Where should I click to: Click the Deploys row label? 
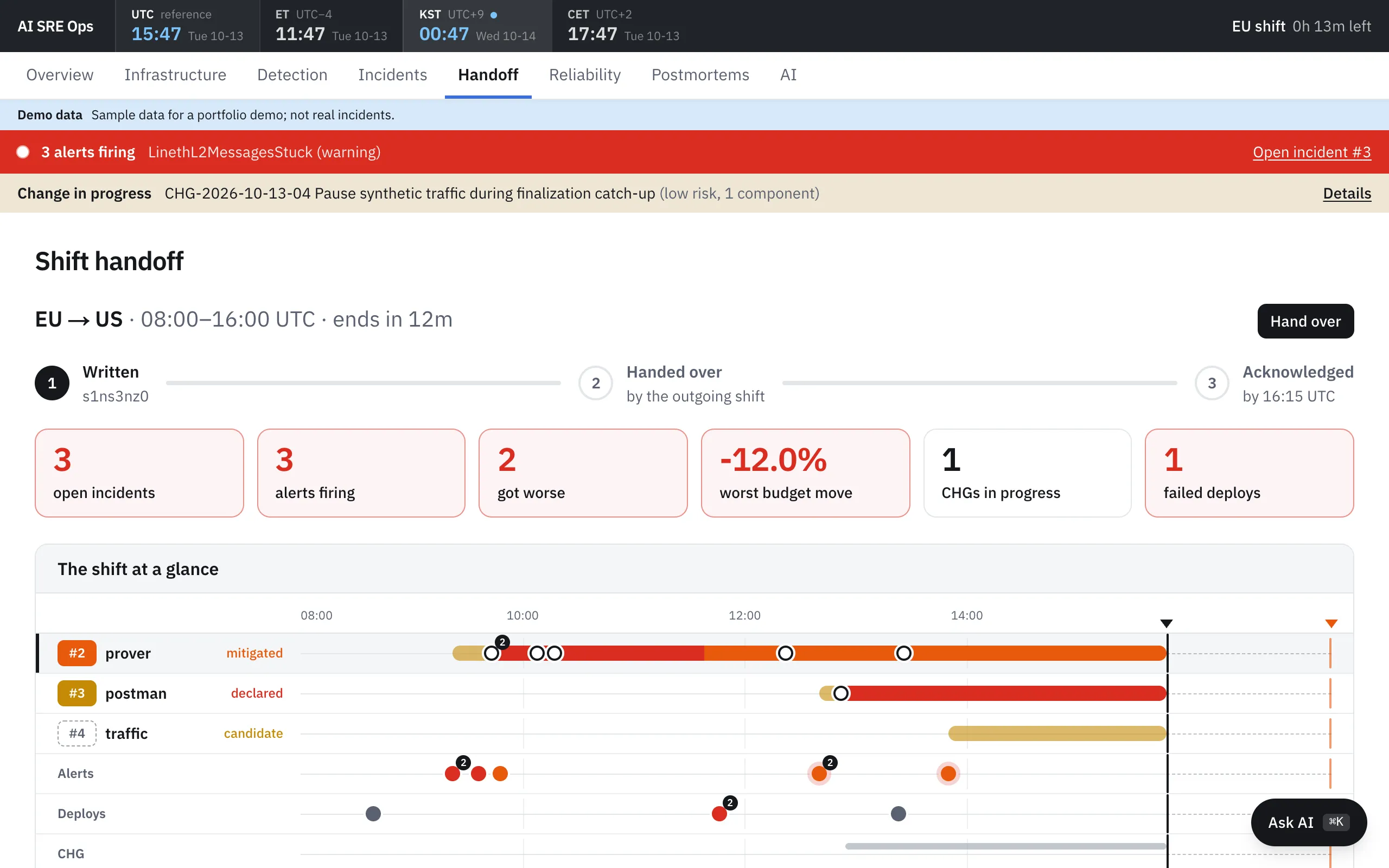[81, 813]
